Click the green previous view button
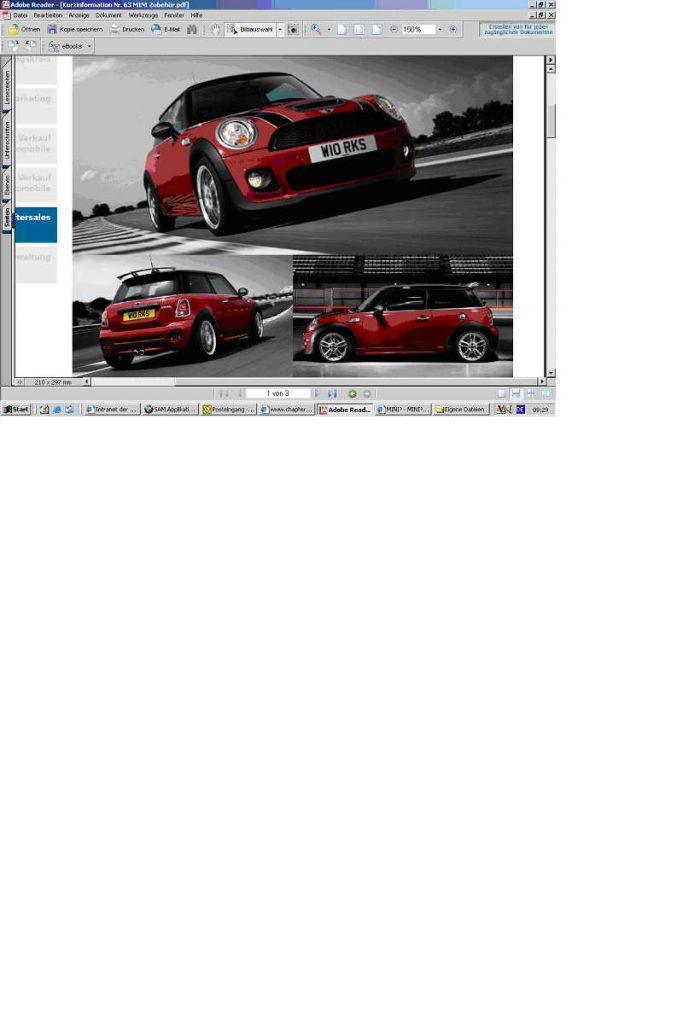683x1024 pixels. click(x=352, y=394)
